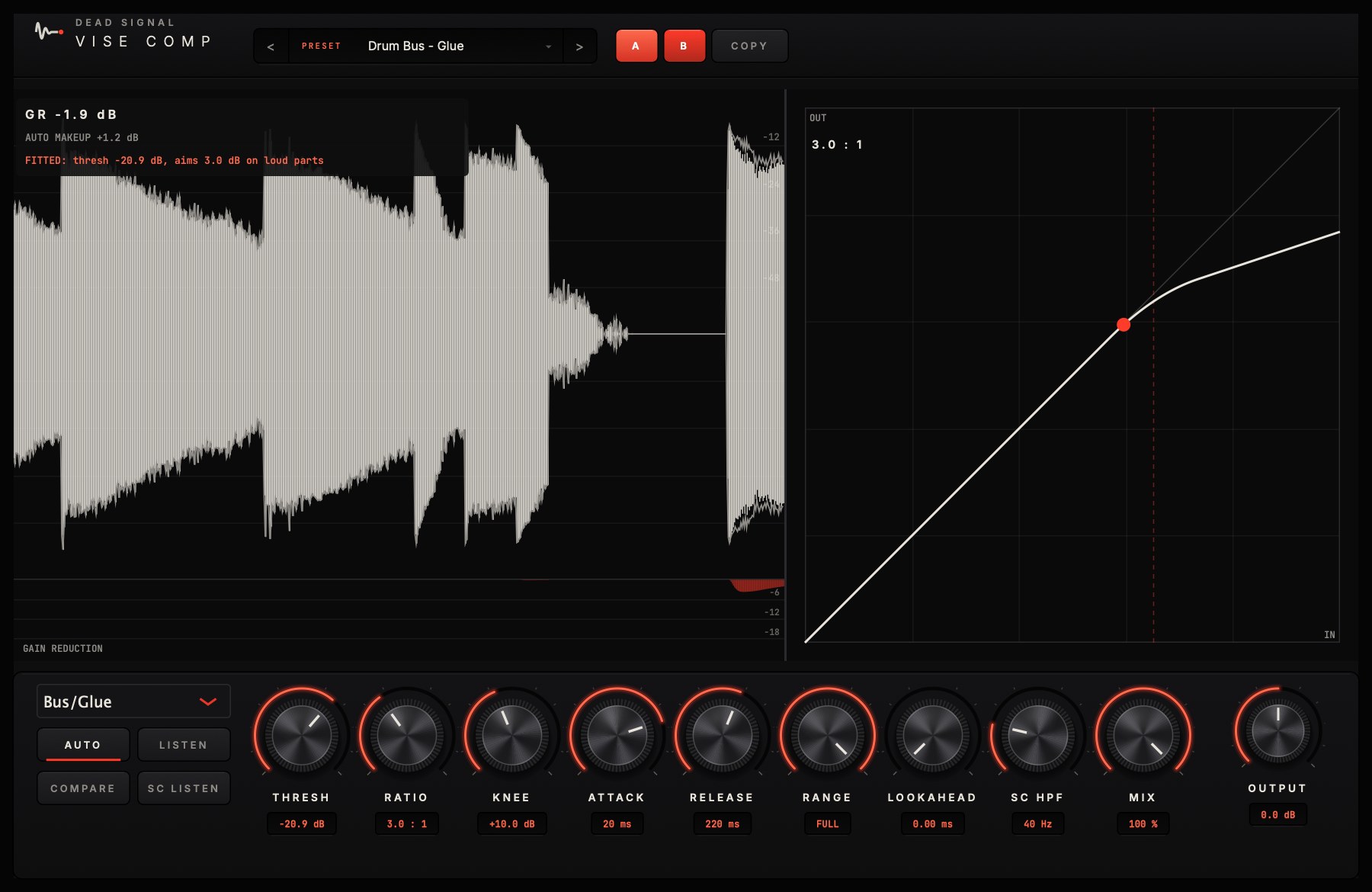1372x892 pixels.
Task: Toggle the SC LISTEN button
Action: 184,788
